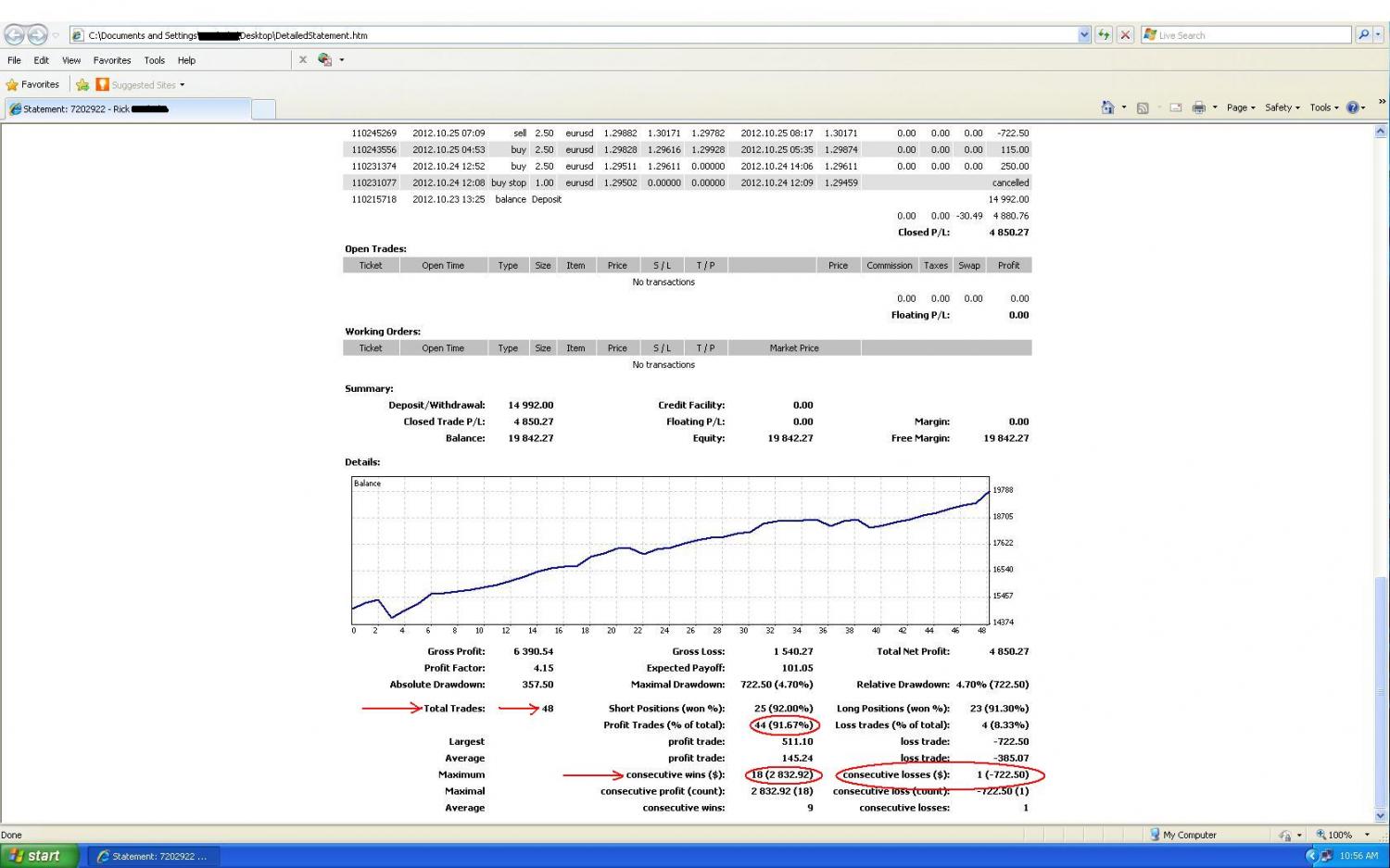This screenshot has width=1390, height=868.
Task: Expand the Home button dropdown arrow
Action: (1124, 107)
